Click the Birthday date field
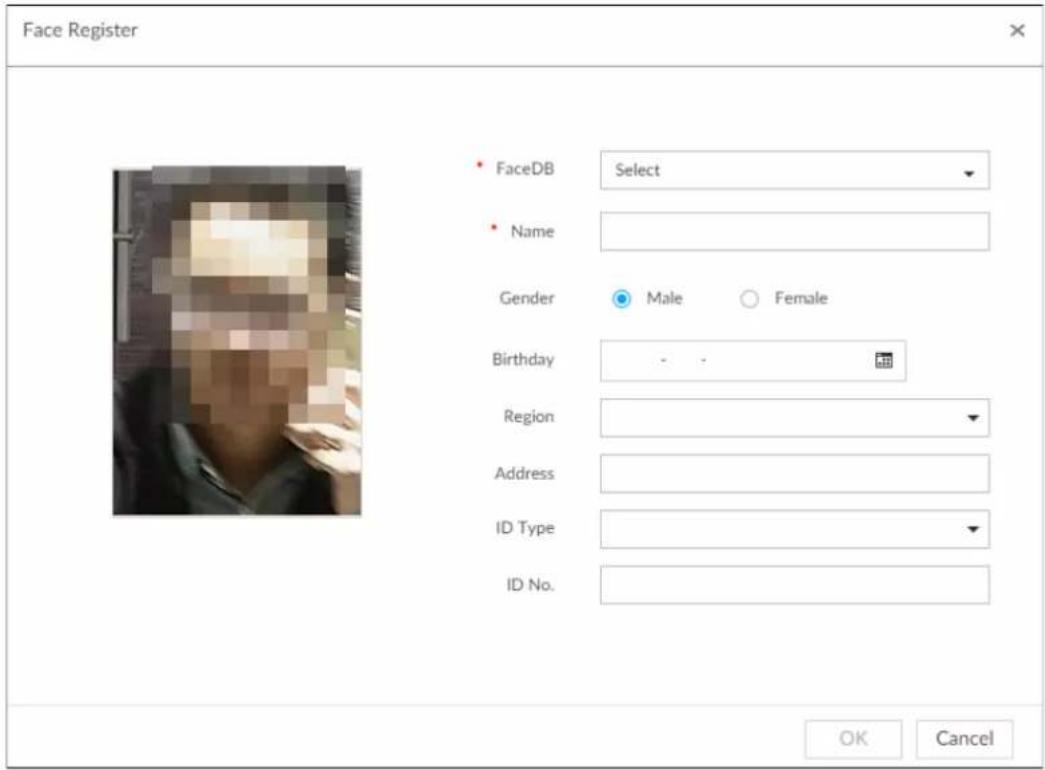1045x770 pixels. 753,361
